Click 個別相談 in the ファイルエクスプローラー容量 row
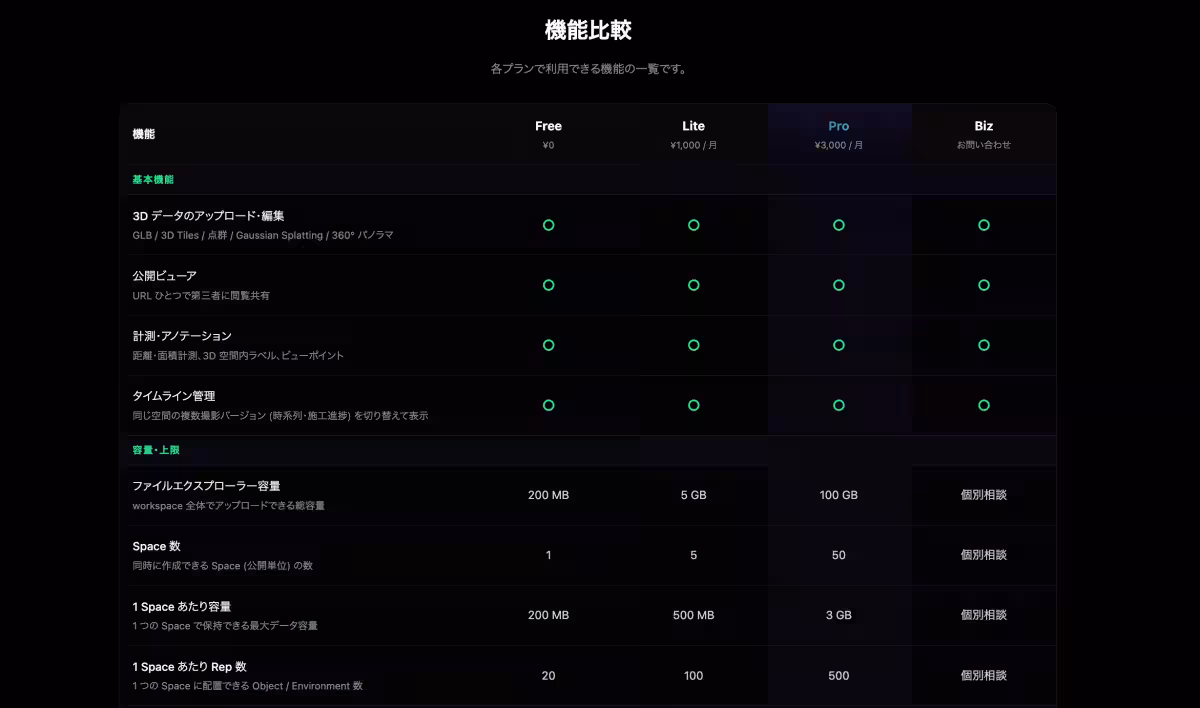This screenshot has width=1200, height=708. pos(983,495)
